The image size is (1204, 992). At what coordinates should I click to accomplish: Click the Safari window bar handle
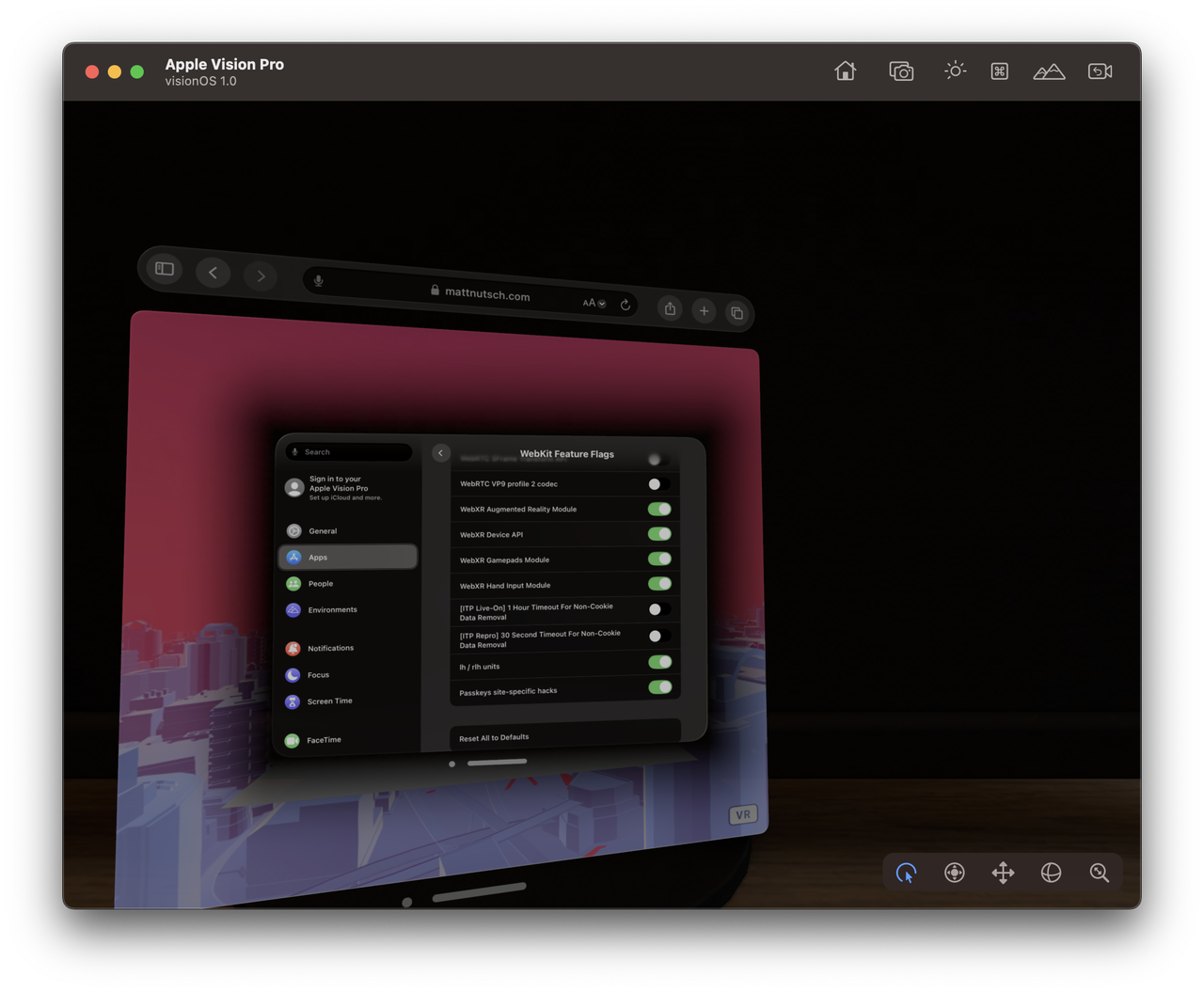pos(479,892)
